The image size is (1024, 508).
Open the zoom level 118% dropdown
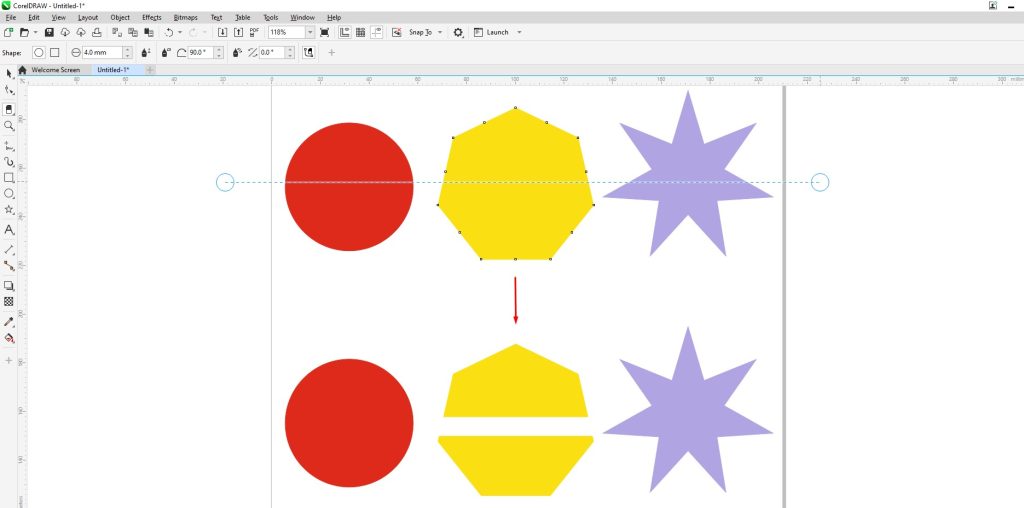[310, 33]
